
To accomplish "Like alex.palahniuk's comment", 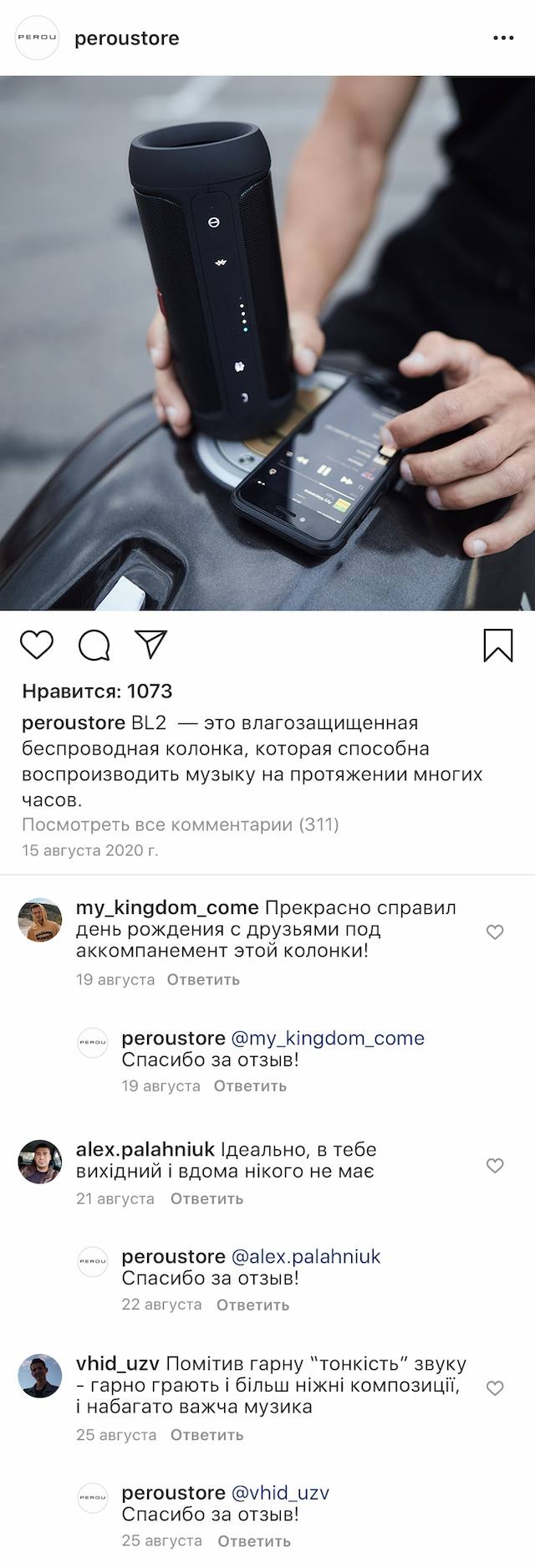I will pos(495,1165).
